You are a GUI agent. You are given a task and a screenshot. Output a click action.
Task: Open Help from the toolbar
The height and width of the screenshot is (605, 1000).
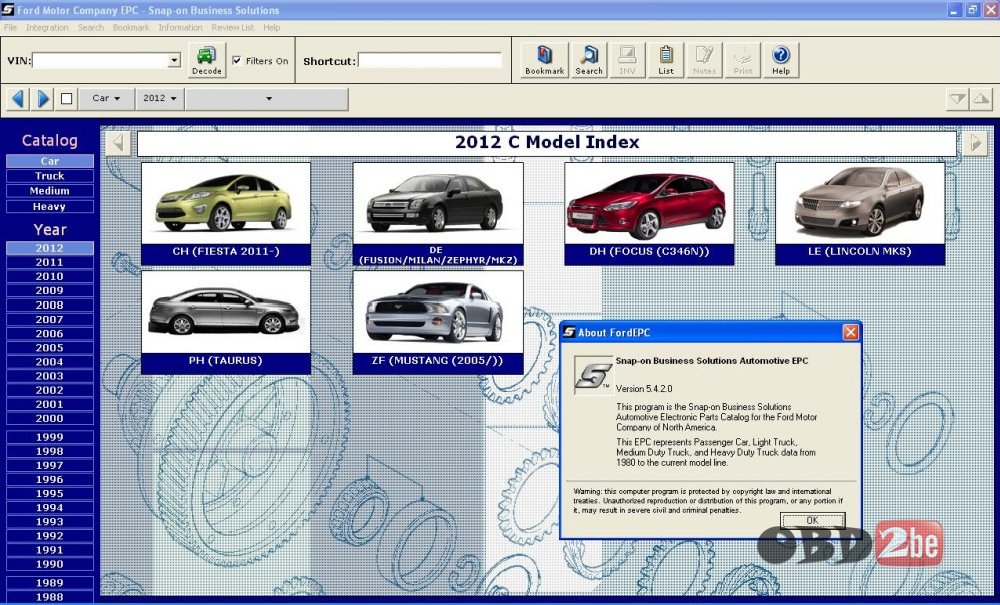pyautogui.click(x=781, y=61)
